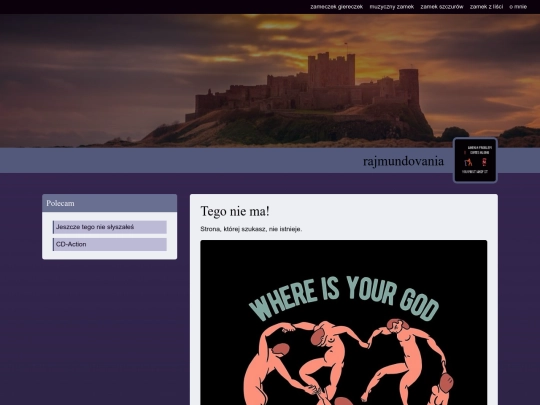Select text 'Strona, której szukasz, nie istnieje.'

251,229
